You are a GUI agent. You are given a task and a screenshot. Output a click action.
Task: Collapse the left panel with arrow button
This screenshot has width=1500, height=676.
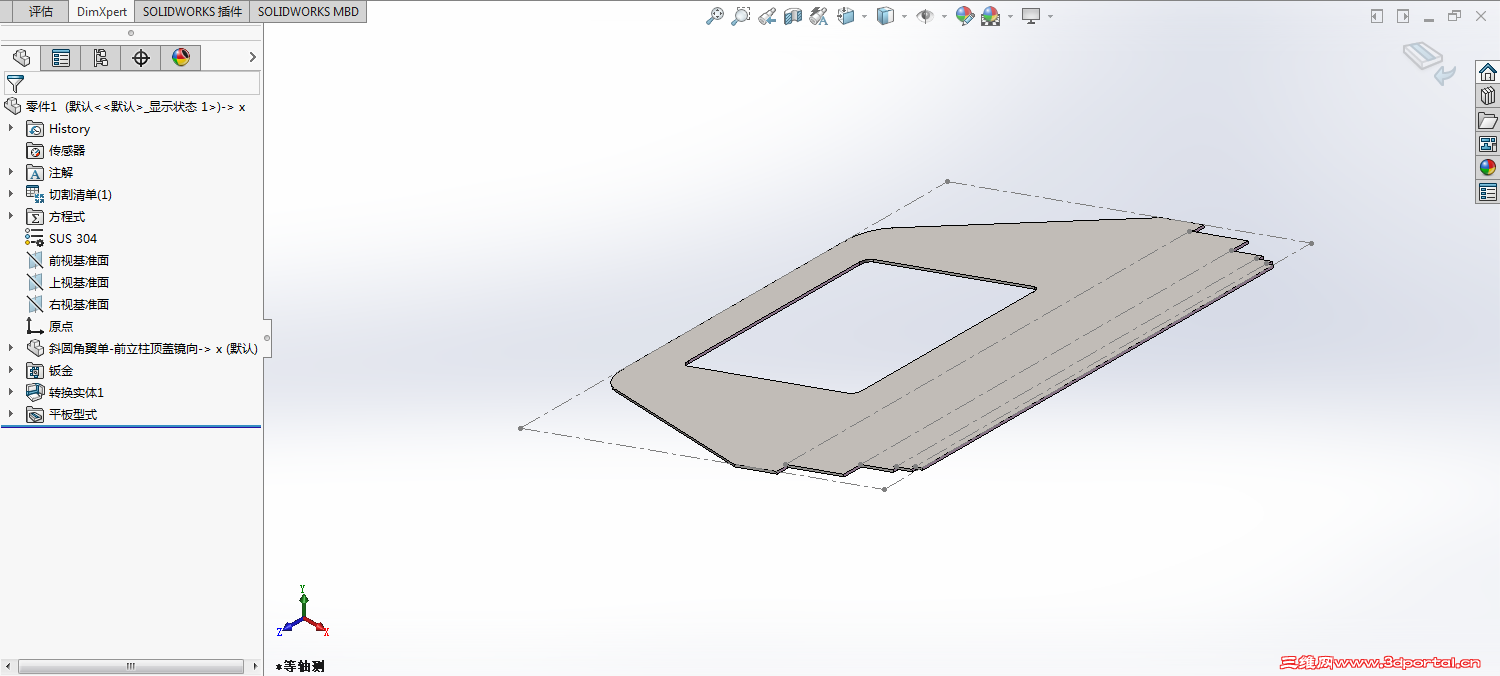1377,16
